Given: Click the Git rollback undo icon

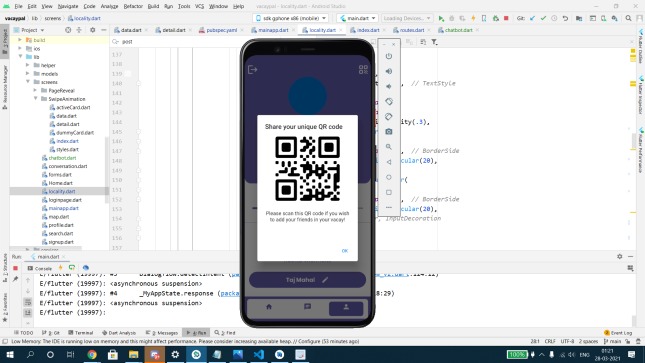Looking at the screenshot, I should click(x=565, y=19).
